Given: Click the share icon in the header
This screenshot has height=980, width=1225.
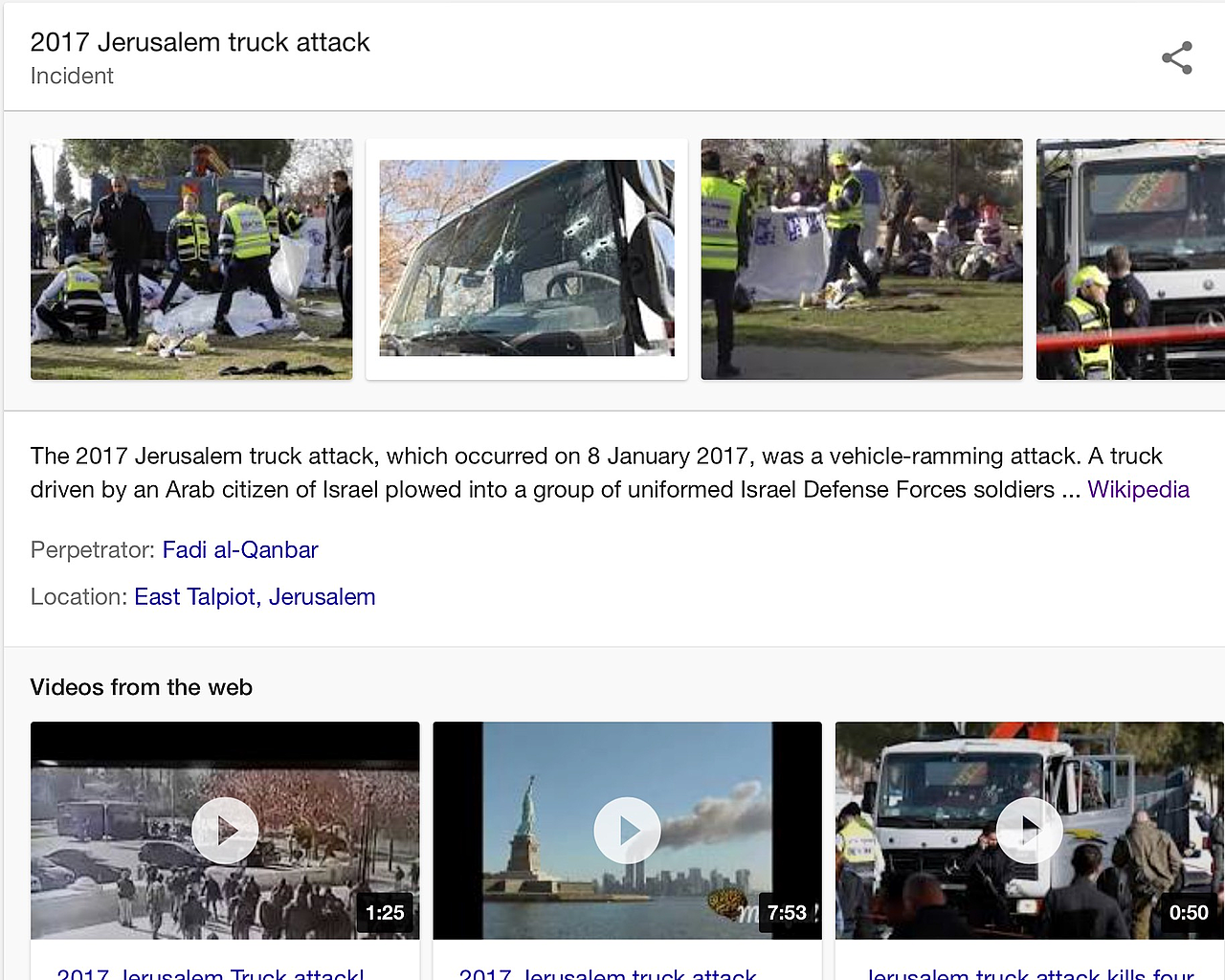Looking at the screenshot, I should pos(1177,57).
